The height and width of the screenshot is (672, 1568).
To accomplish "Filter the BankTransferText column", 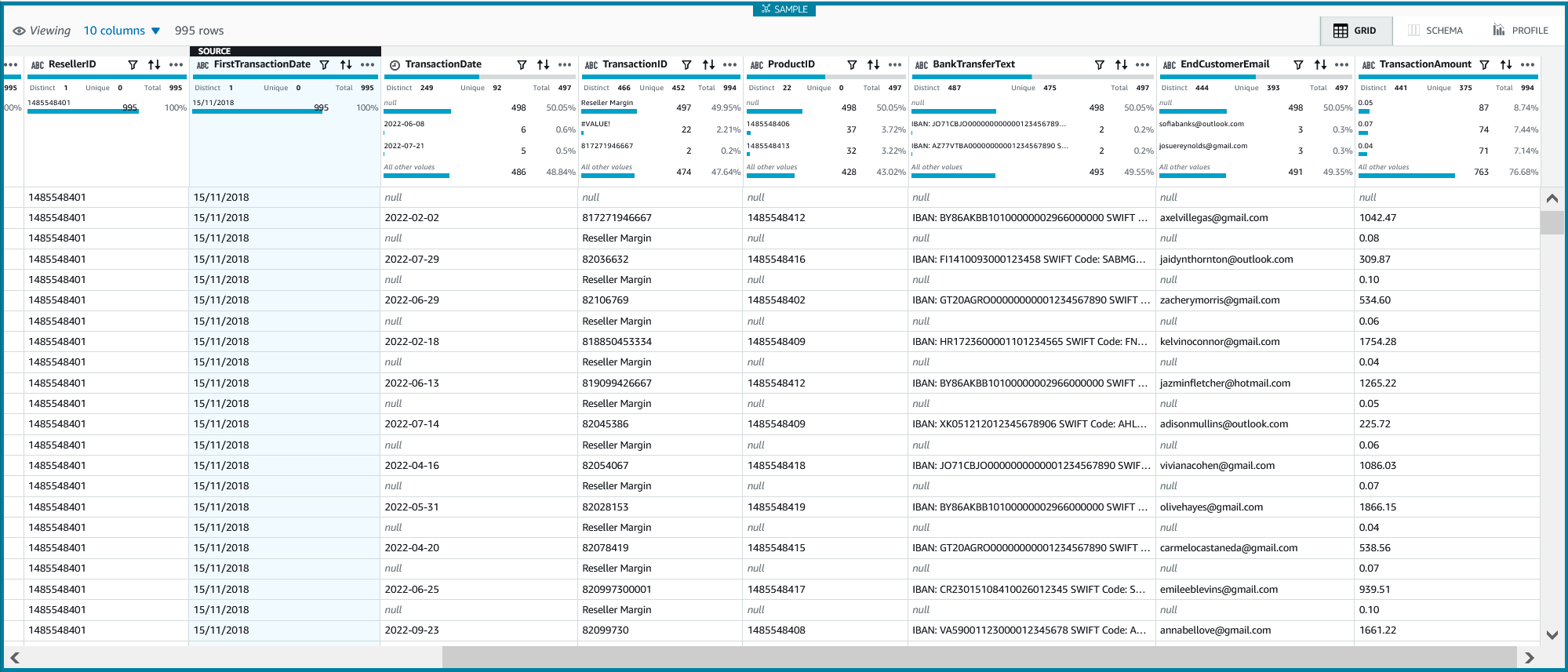I will [x=1100, y=65].
